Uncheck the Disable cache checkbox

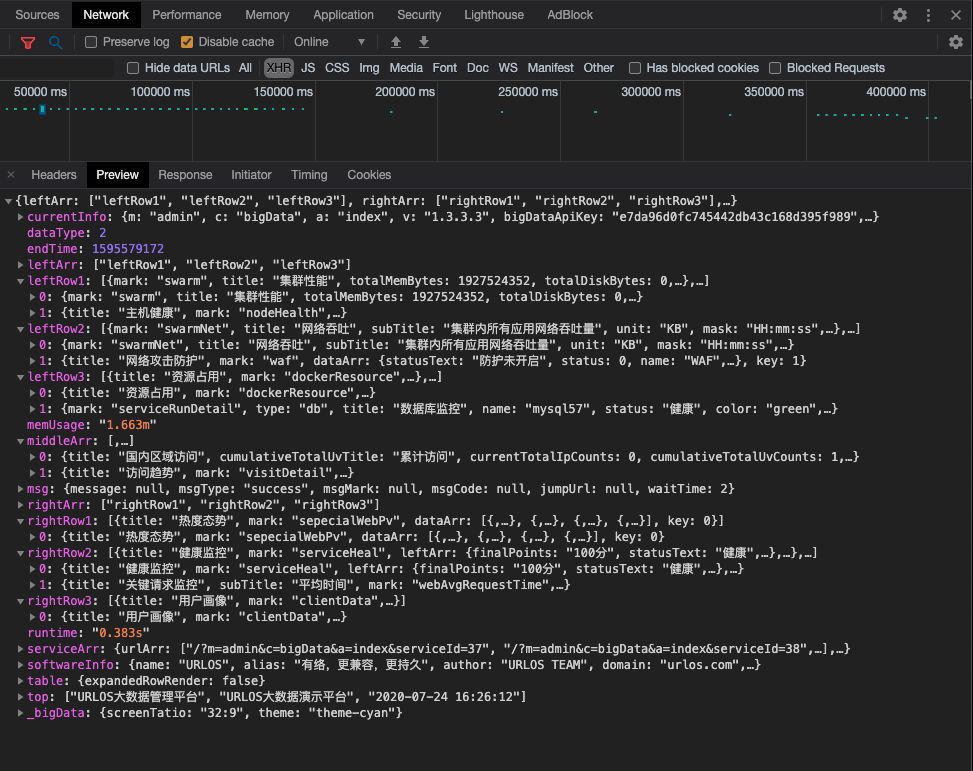187,42
